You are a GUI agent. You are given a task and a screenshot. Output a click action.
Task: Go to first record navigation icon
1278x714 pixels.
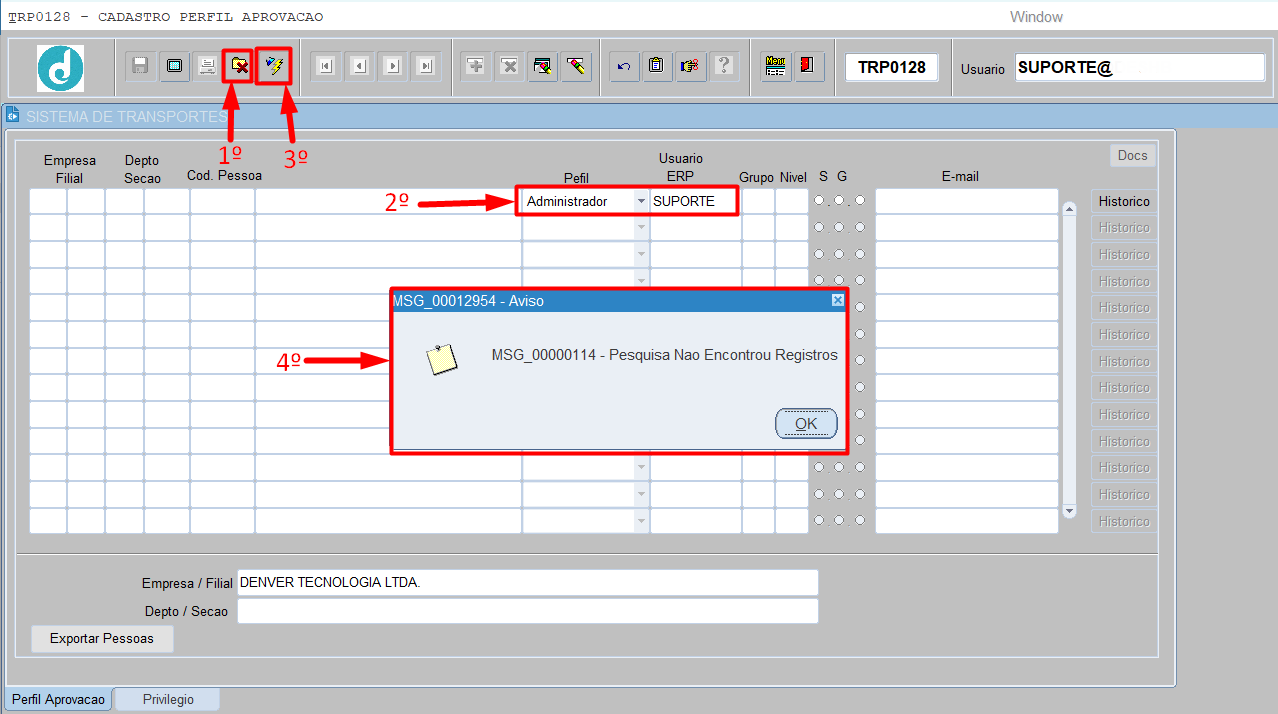pyautogui.click(x=325, y=66)
